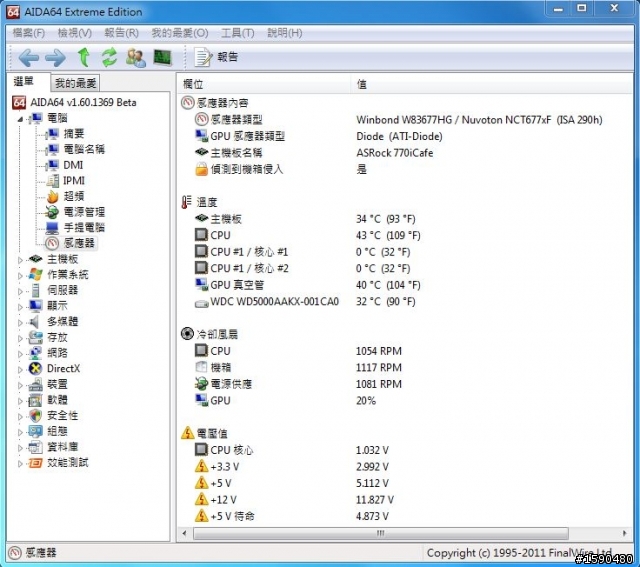Image resolution: width=640 pixels, height=567 pixels.
Task: Click the Forward arrow toolbar icon
Action: click(55, 58)
